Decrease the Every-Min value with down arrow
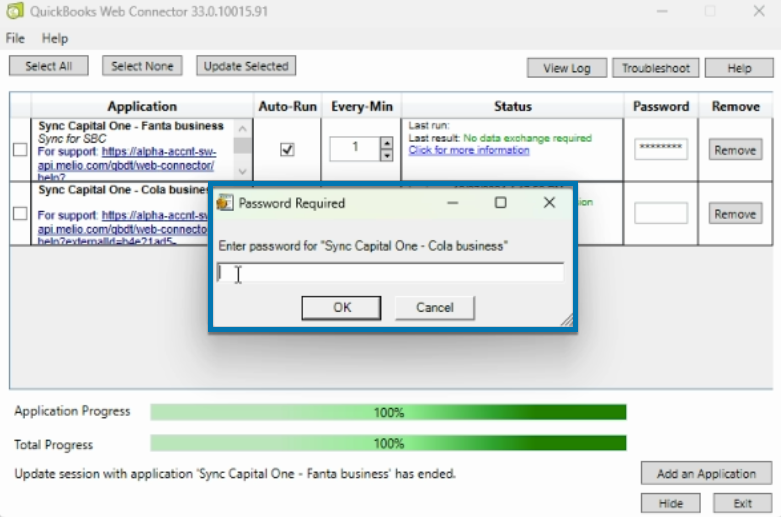Viewport: 781px width, 517px height. 386,155
